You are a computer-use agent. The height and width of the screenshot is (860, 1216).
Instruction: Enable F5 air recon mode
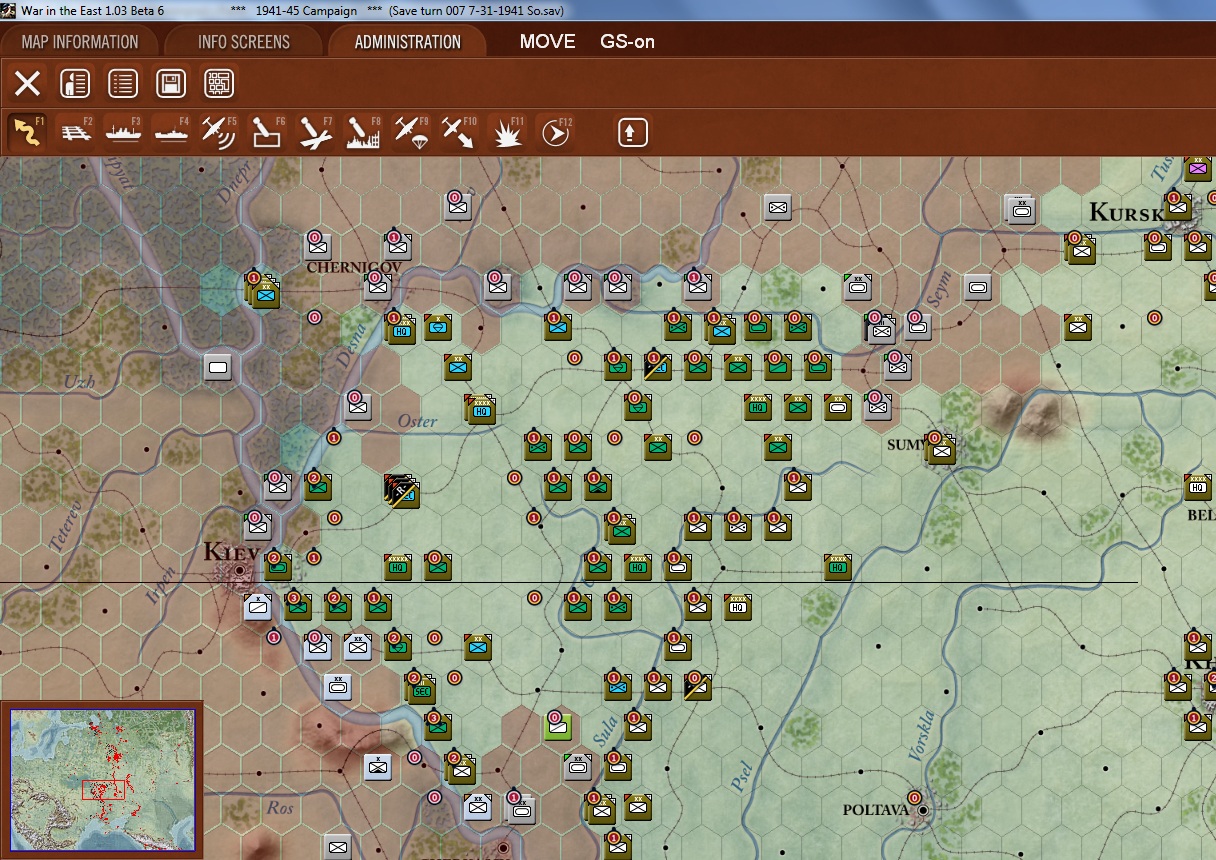click(x=219, y=132)
